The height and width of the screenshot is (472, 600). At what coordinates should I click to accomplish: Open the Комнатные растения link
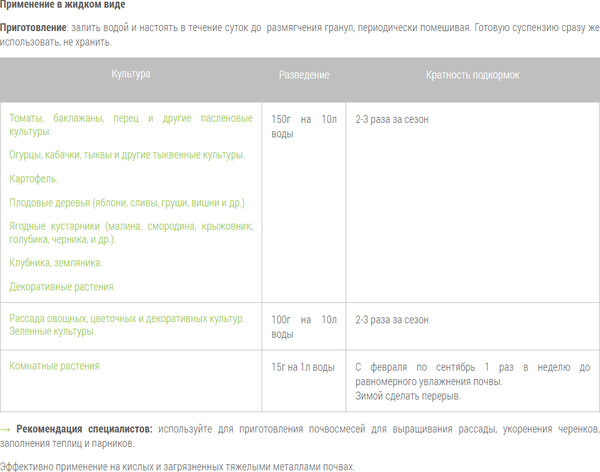click(54, 366)
